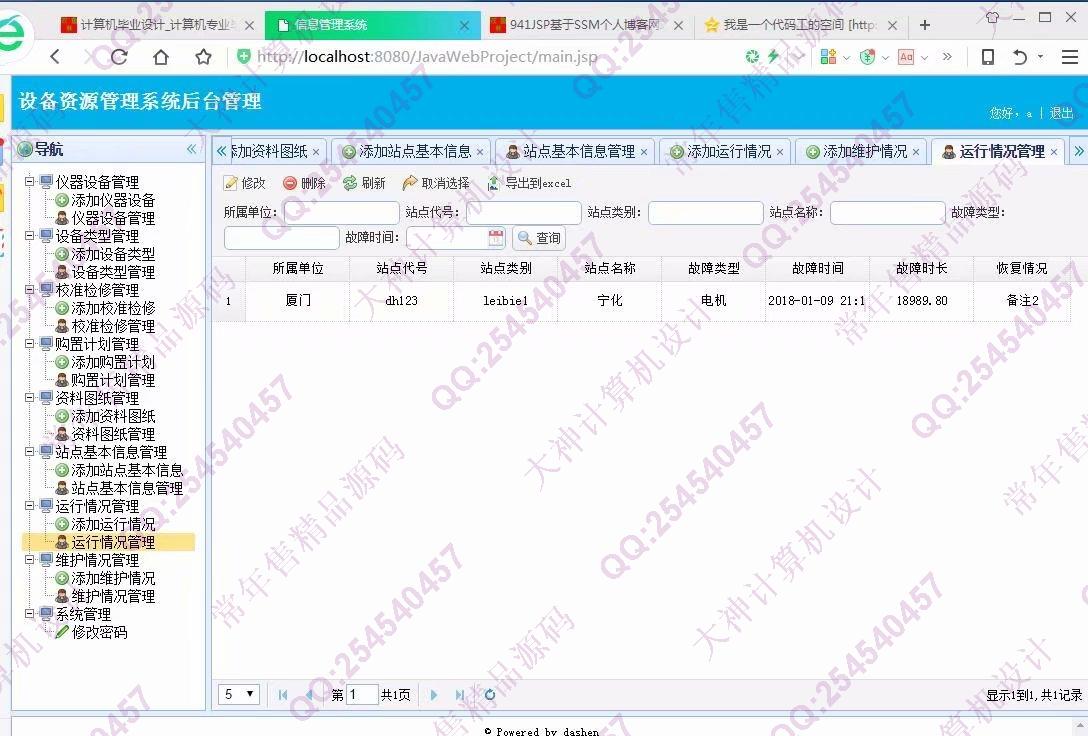
Task: Collapse the 校准检修管理 tree node
Action: point(30,290)
